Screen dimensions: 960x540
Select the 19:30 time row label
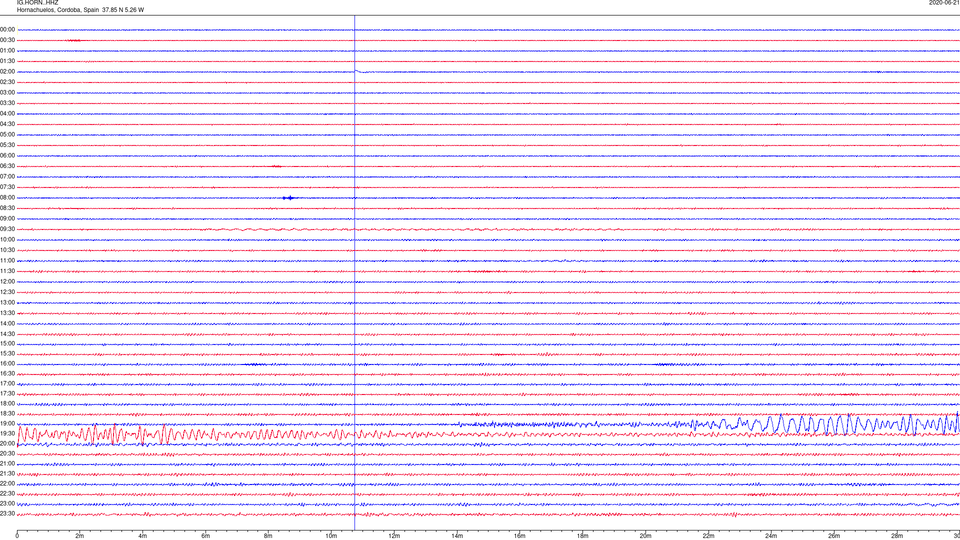pos(7,433)
